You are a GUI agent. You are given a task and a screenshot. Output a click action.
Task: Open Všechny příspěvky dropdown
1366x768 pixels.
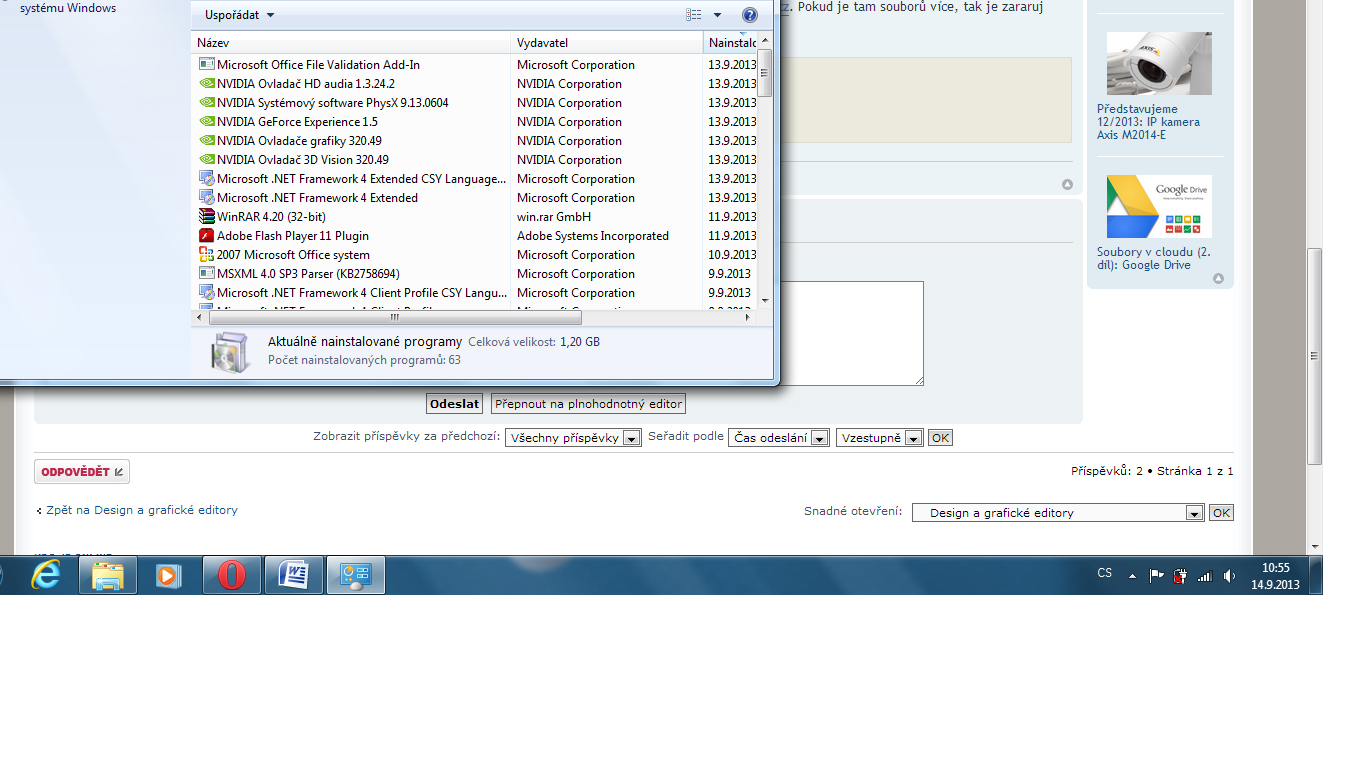coord(573,438)
